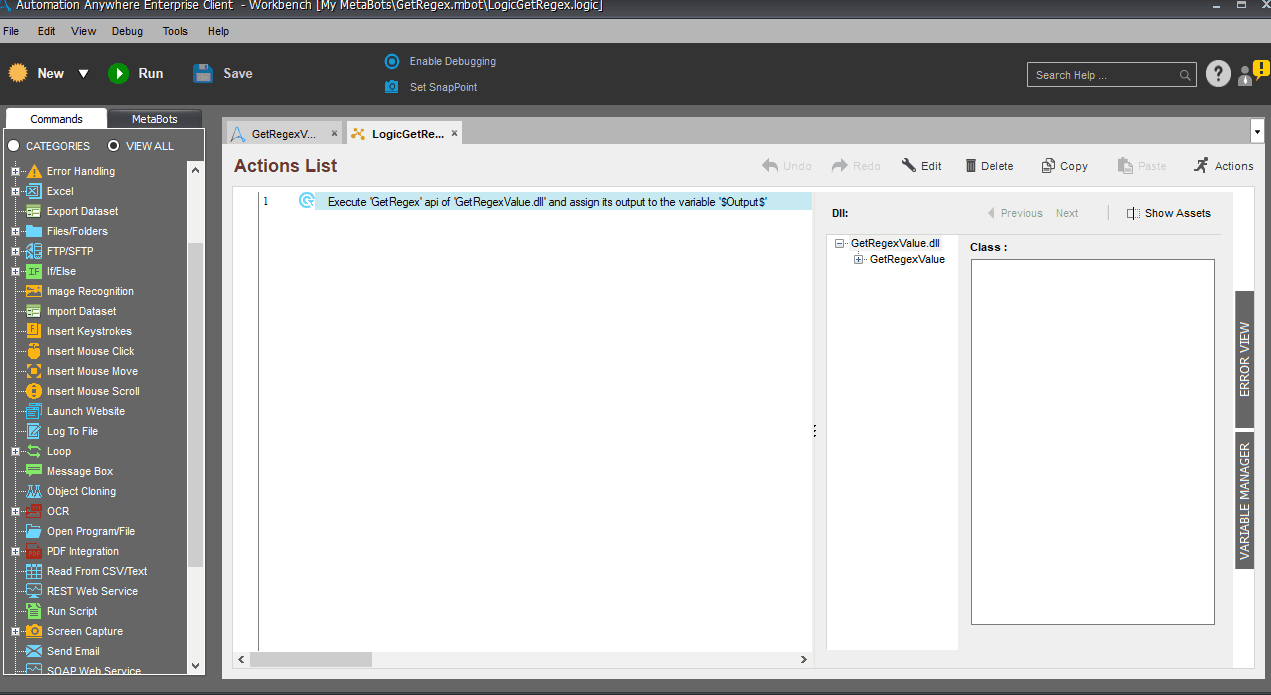The height and width of the screenshot is (695, 1271).
Task: Select the OCR command icon
Action: (34, 511)
